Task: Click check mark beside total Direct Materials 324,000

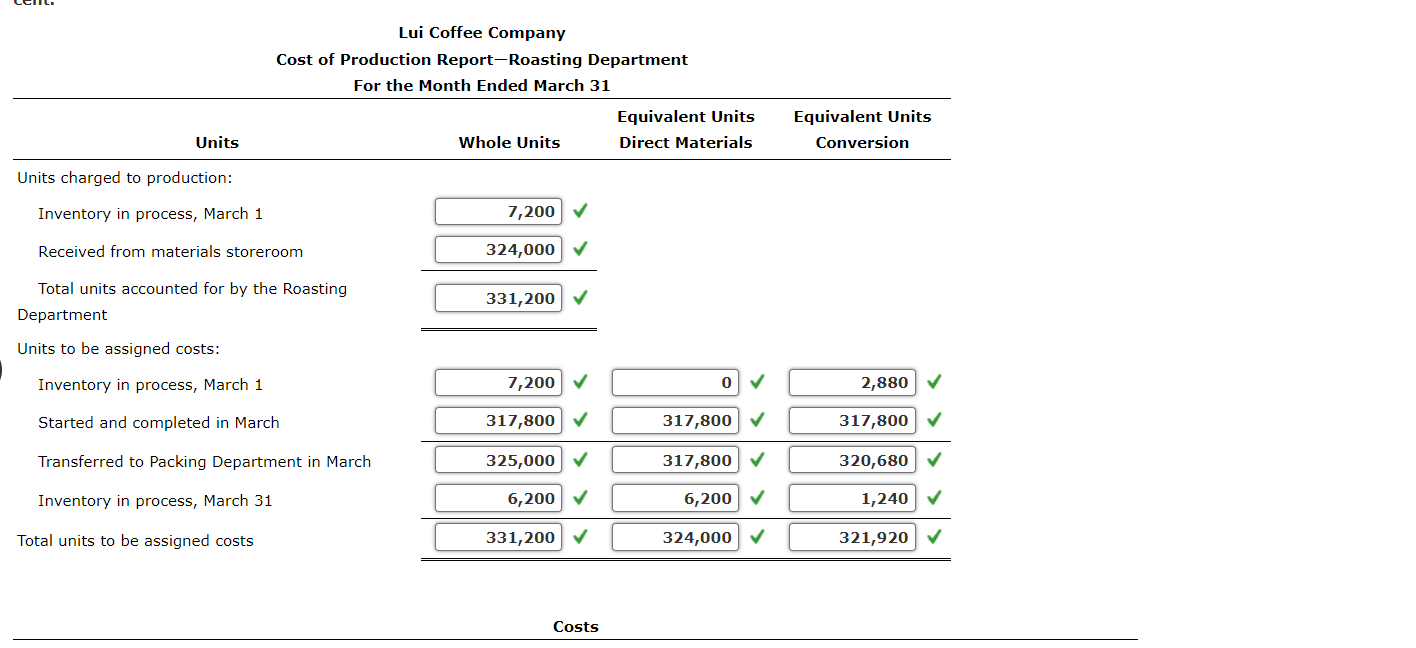Action: pos(757,537)
